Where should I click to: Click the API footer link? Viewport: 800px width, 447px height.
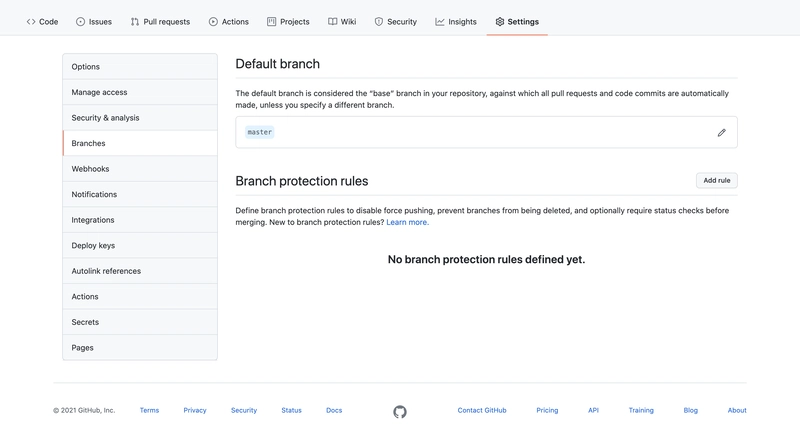coord(593,410)
